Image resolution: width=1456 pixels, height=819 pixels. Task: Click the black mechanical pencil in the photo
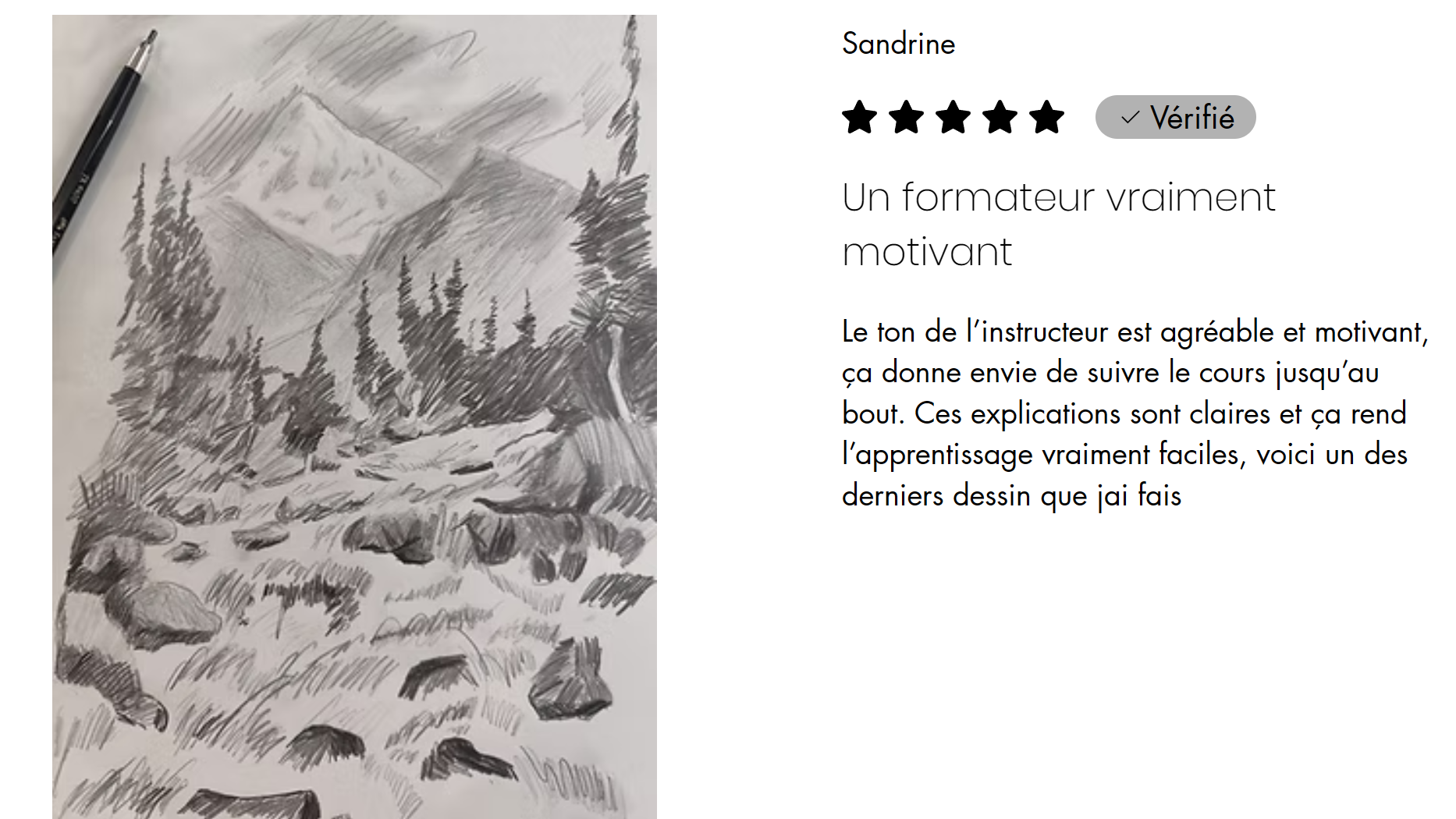103,140
